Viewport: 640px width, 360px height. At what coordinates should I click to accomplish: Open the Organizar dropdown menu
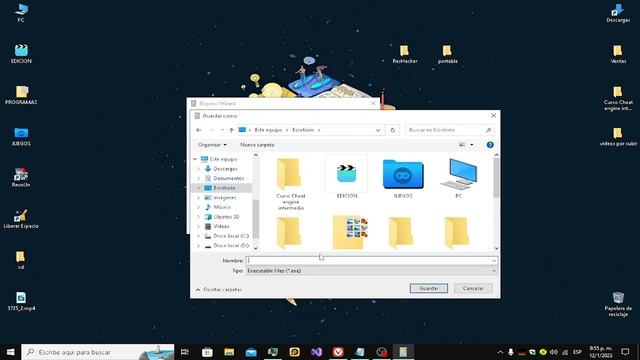[212, 144]
